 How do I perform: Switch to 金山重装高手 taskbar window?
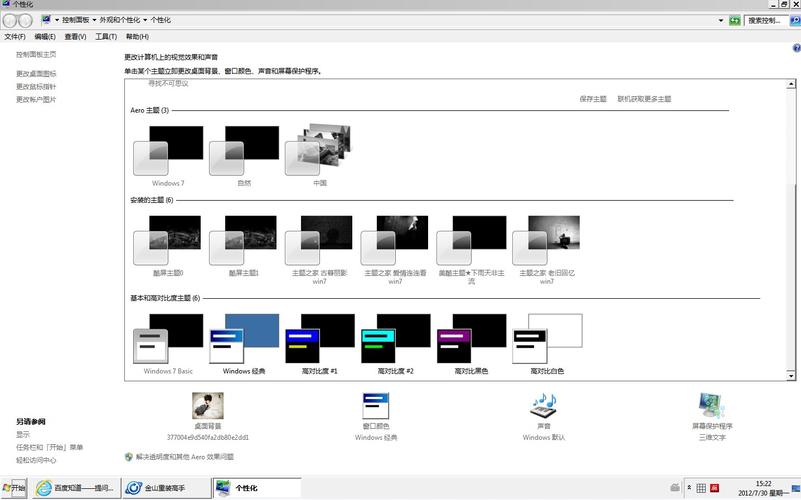[x=167, y=488]
